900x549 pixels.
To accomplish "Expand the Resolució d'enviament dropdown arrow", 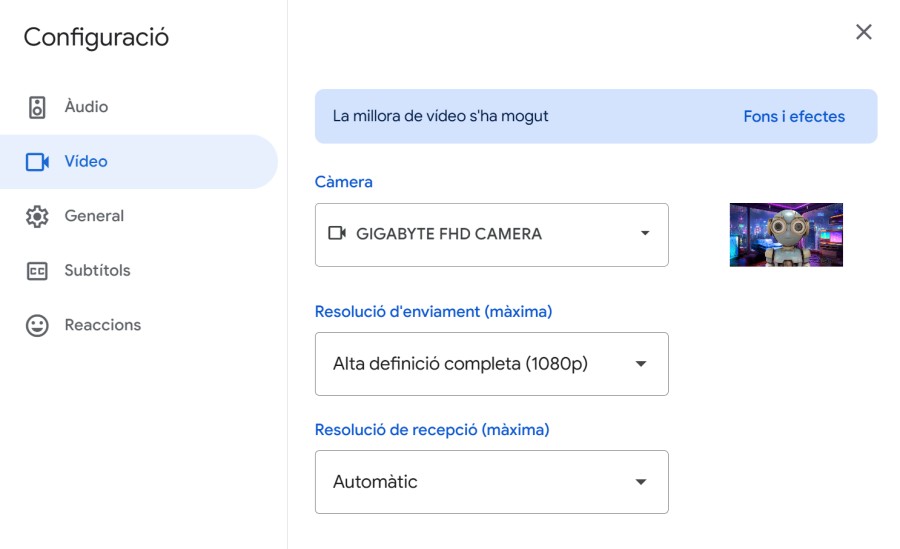I will [x=641, y=364].
